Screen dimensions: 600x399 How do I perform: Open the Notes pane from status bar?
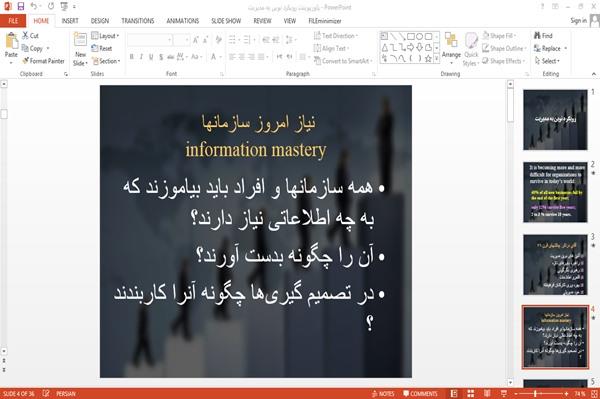pos(383,394)
